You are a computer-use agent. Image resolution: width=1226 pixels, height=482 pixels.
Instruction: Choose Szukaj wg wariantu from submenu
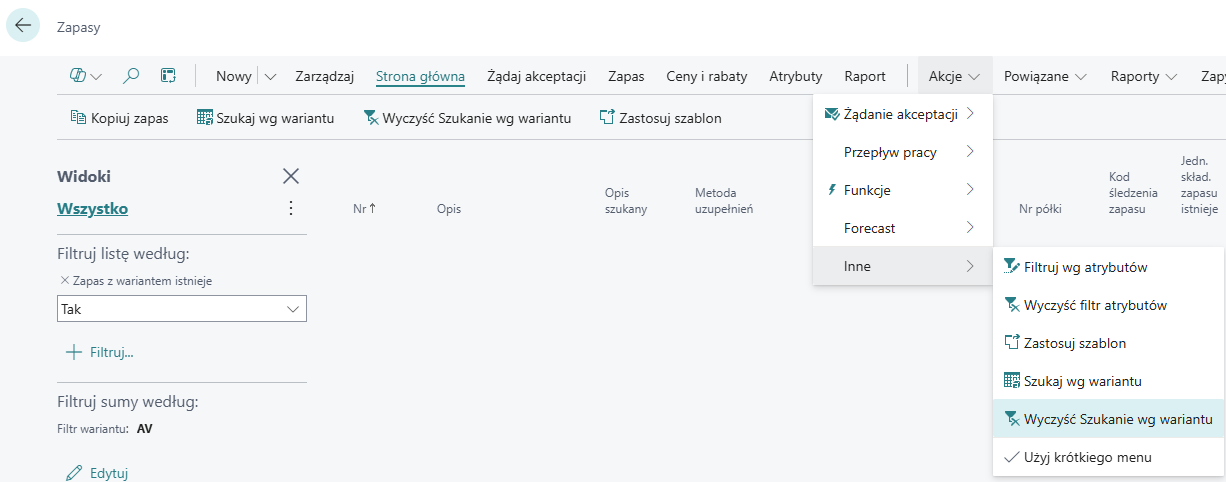point(1082,381)
